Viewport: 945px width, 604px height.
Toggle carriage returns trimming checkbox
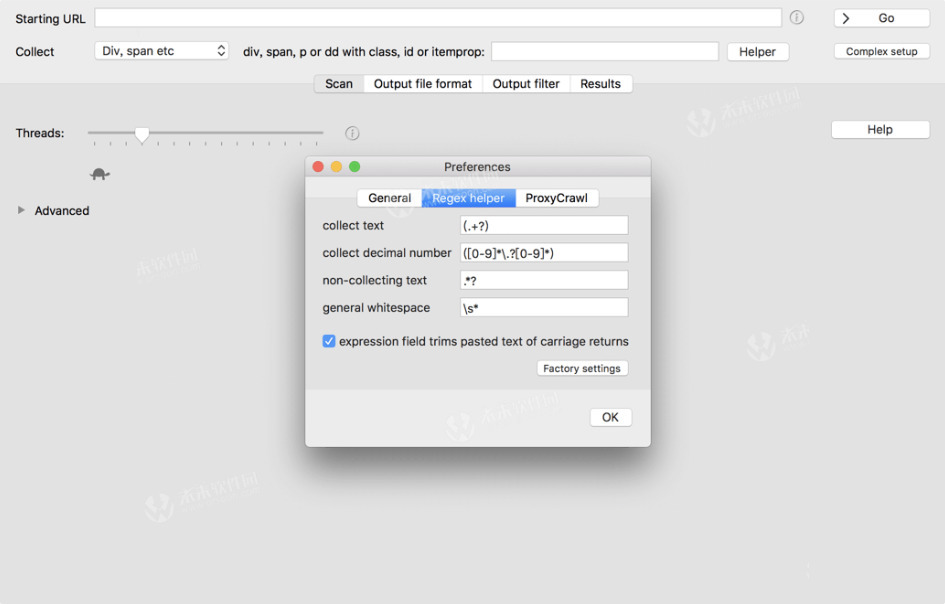pyautogui.click(x=328, y=341)
